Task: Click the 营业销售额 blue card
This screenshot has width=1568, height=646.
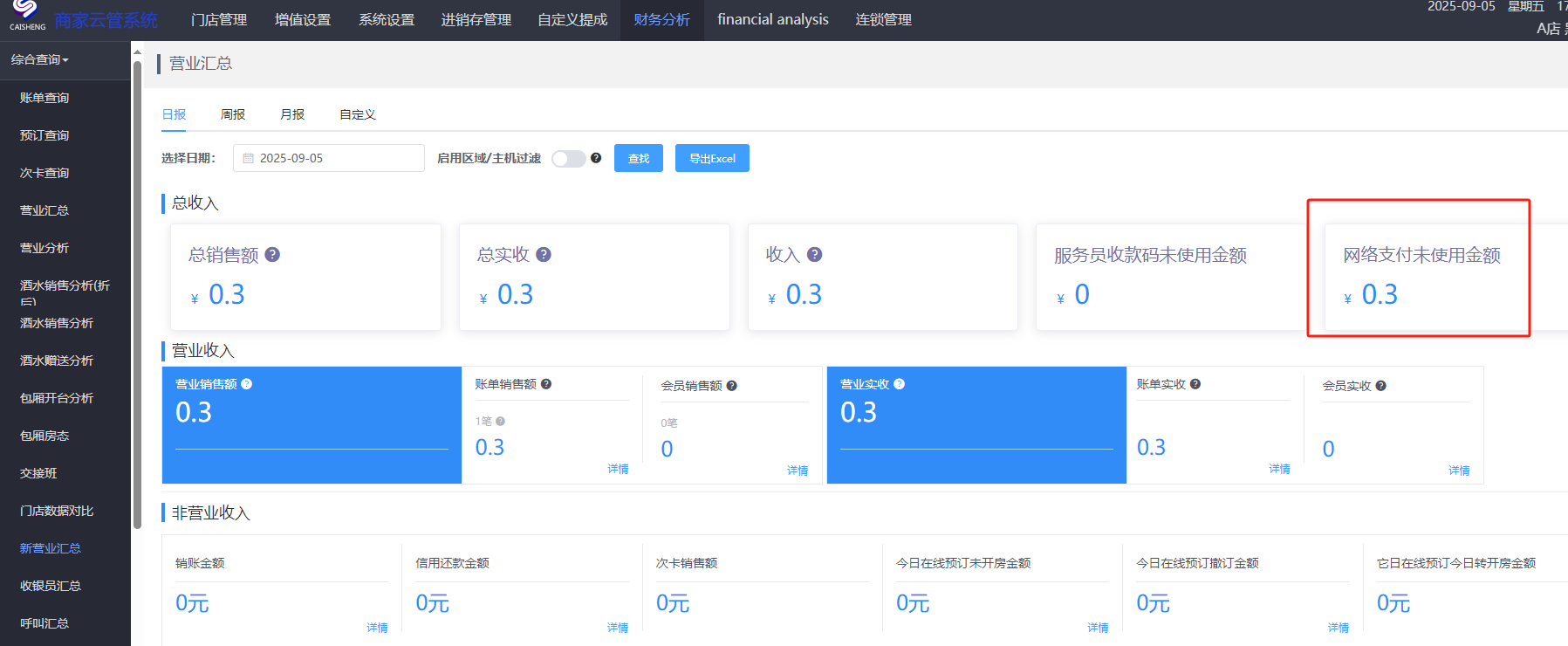Action: (312, 425)
